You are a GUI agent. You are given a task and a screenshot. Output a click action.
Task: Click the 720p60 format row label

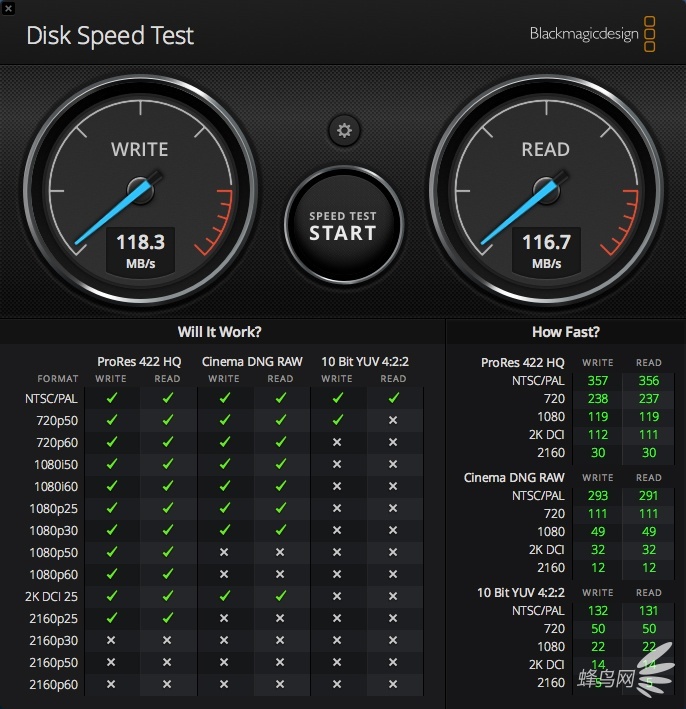tap(57, 443)
